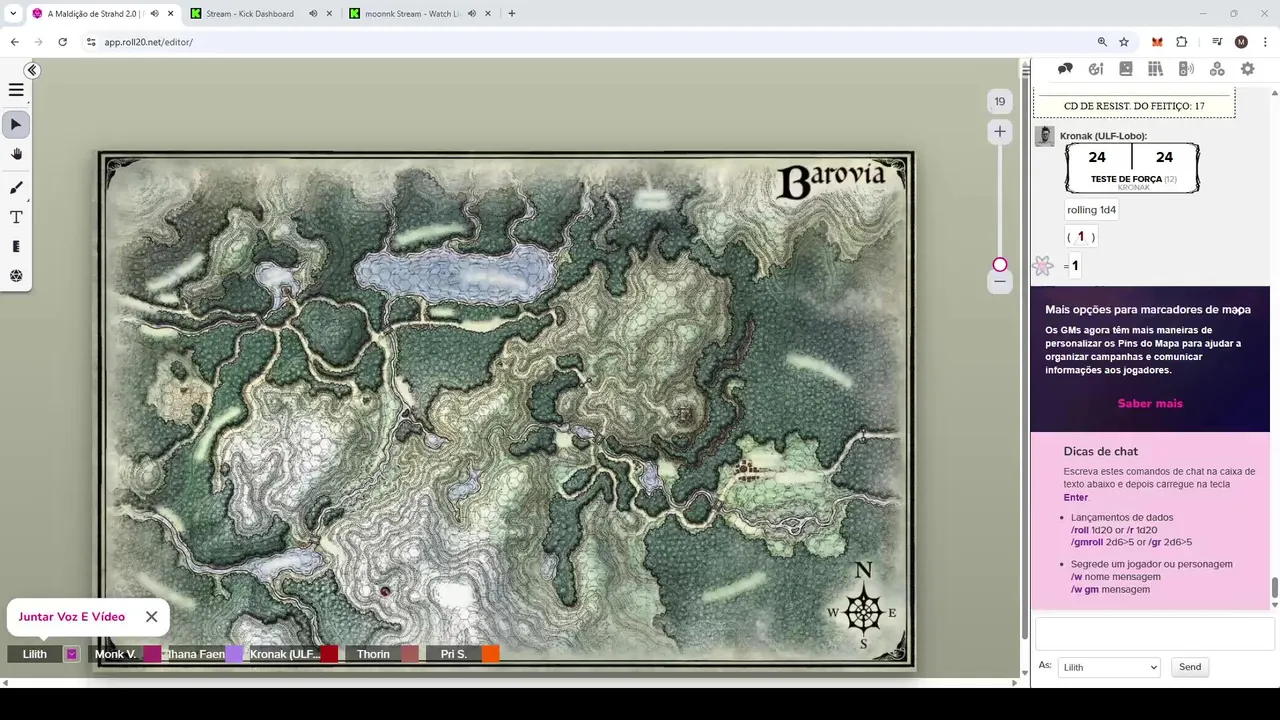
Task: Select the ruler Measure tool
Action: (x=16, y=246)
